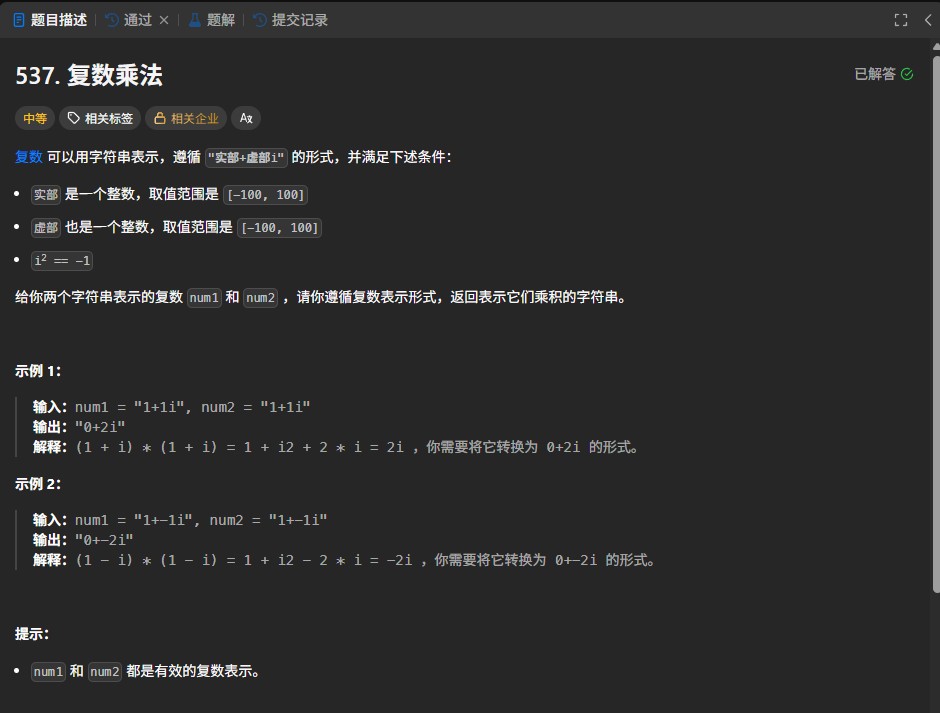Show the 相关标签 tags

(x=100, y=118)
